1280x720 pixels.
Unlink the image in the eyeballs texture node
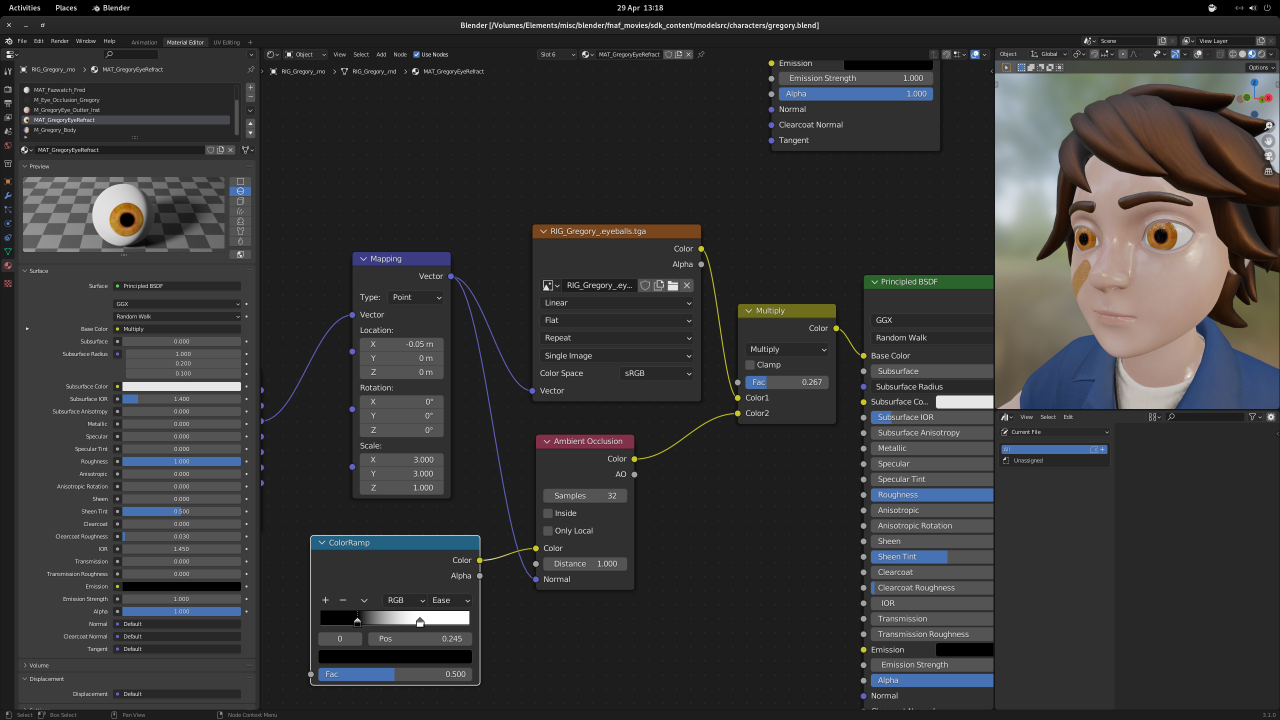pos(687,285)
